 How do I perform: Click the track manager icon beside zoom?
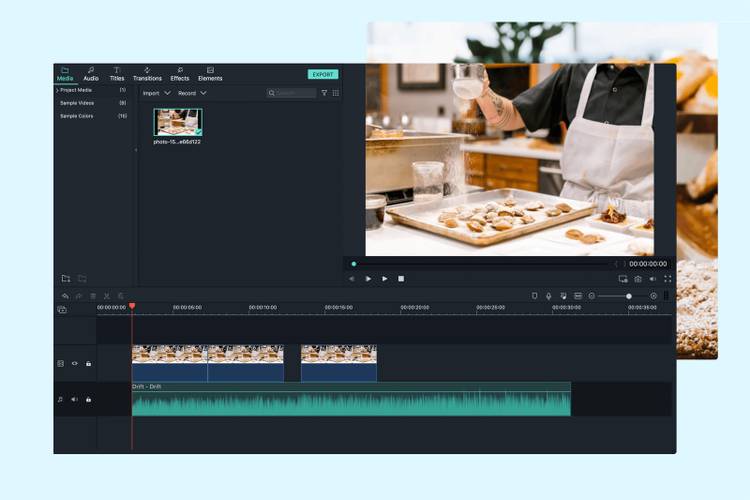[x=578, y=296]
